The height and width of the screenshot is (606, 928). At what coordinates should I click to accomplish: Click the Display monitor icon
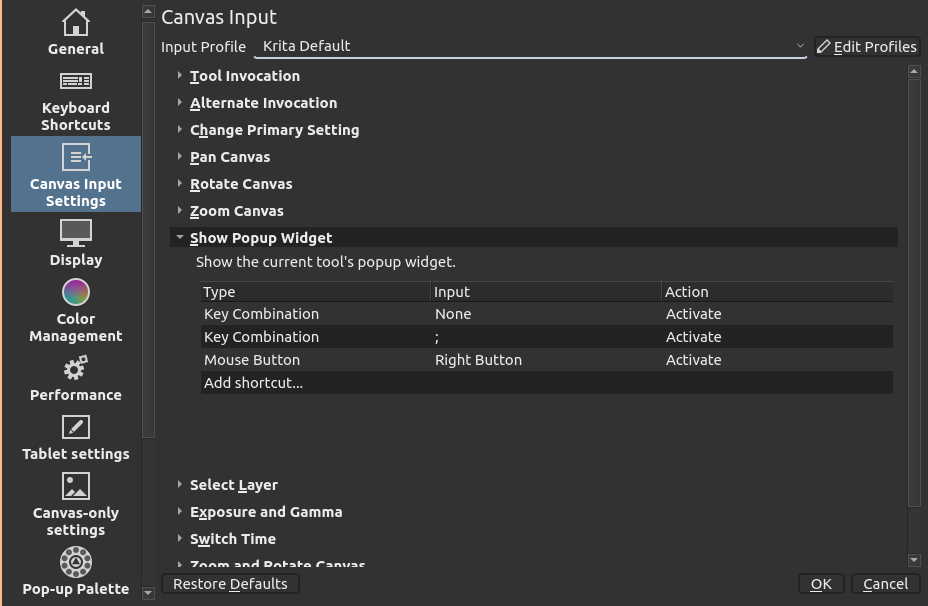point(76,233)
